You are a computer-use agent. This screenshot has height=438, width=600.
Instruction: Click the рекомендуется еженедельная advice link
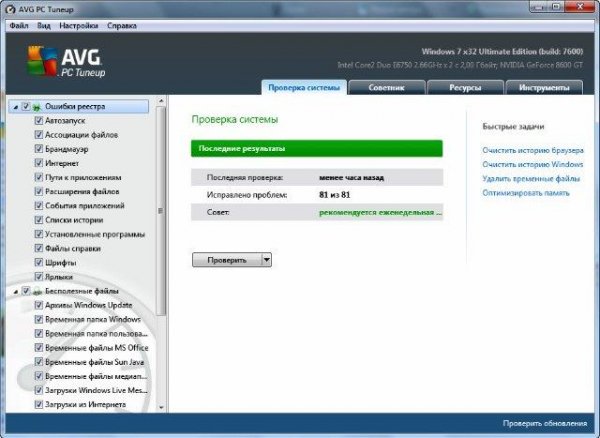[380, 212]
